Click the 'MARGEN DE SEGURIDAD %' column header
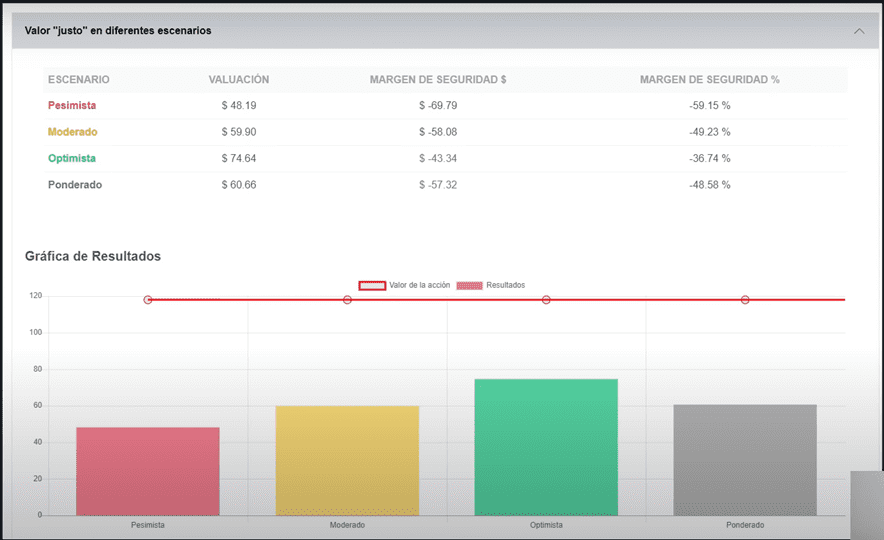Image resolution: width=884 pixels, height=540 pixels. point(709,80)
